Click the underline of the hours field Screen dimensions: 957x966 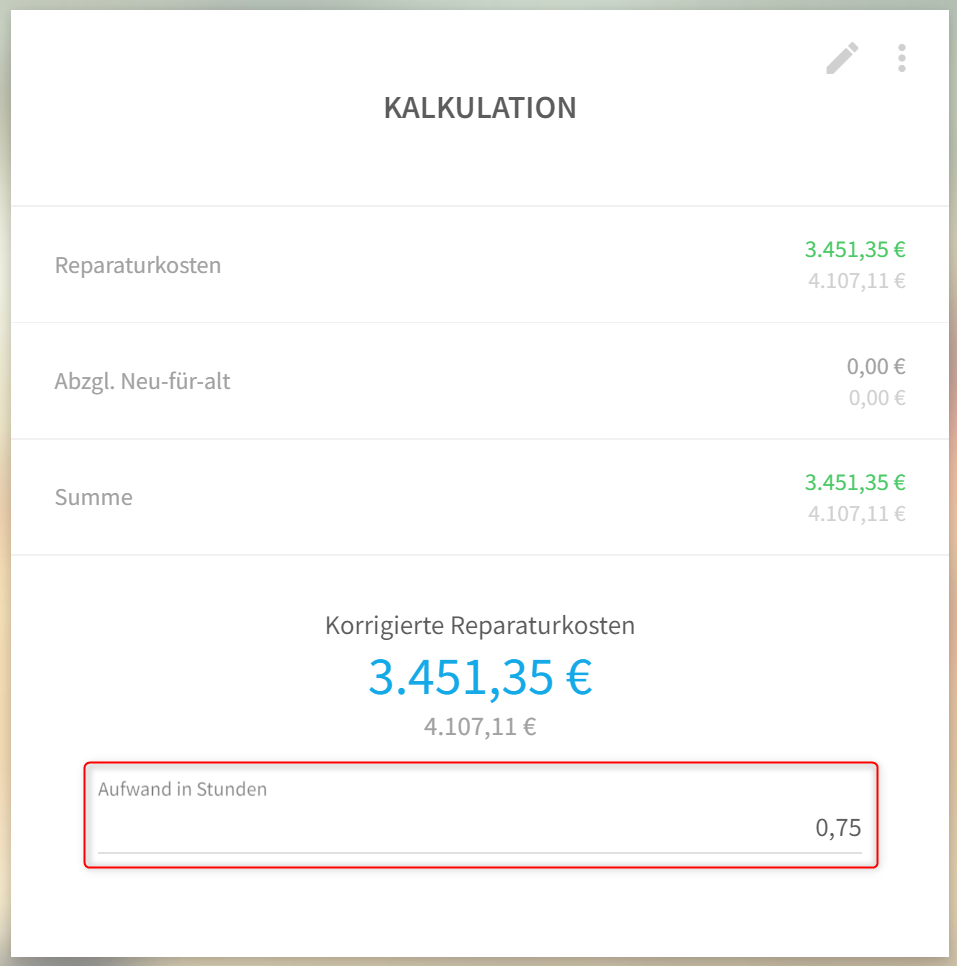[480, 853]
